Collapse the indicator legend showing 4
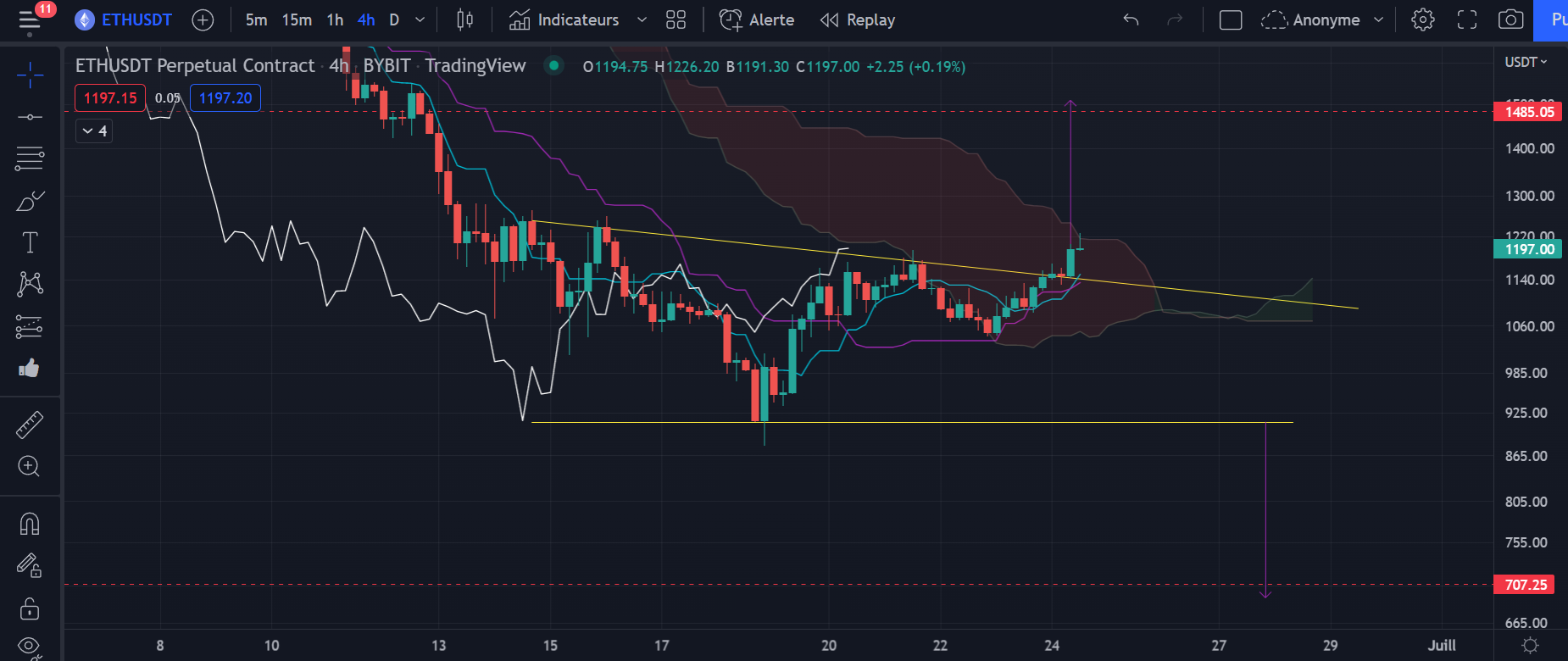 [94, 131]
